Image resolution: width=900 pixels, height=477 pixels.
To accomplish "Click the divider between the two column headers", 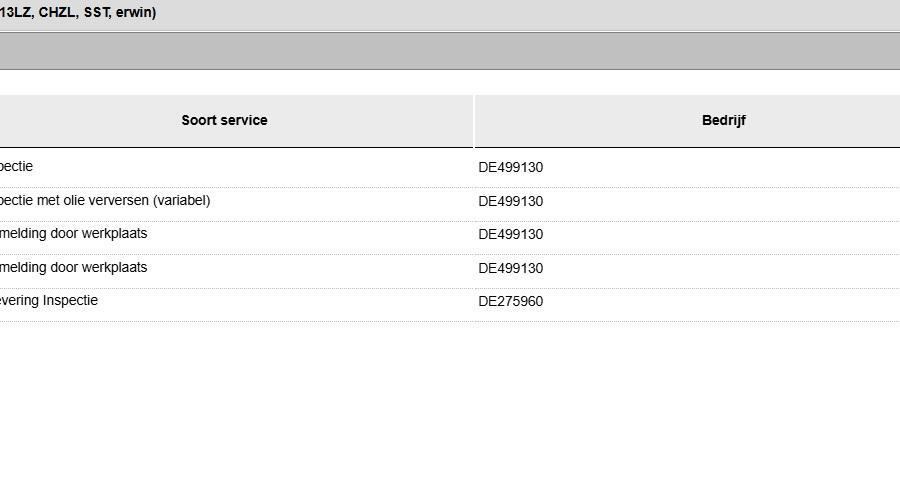I will coord(474,121).
